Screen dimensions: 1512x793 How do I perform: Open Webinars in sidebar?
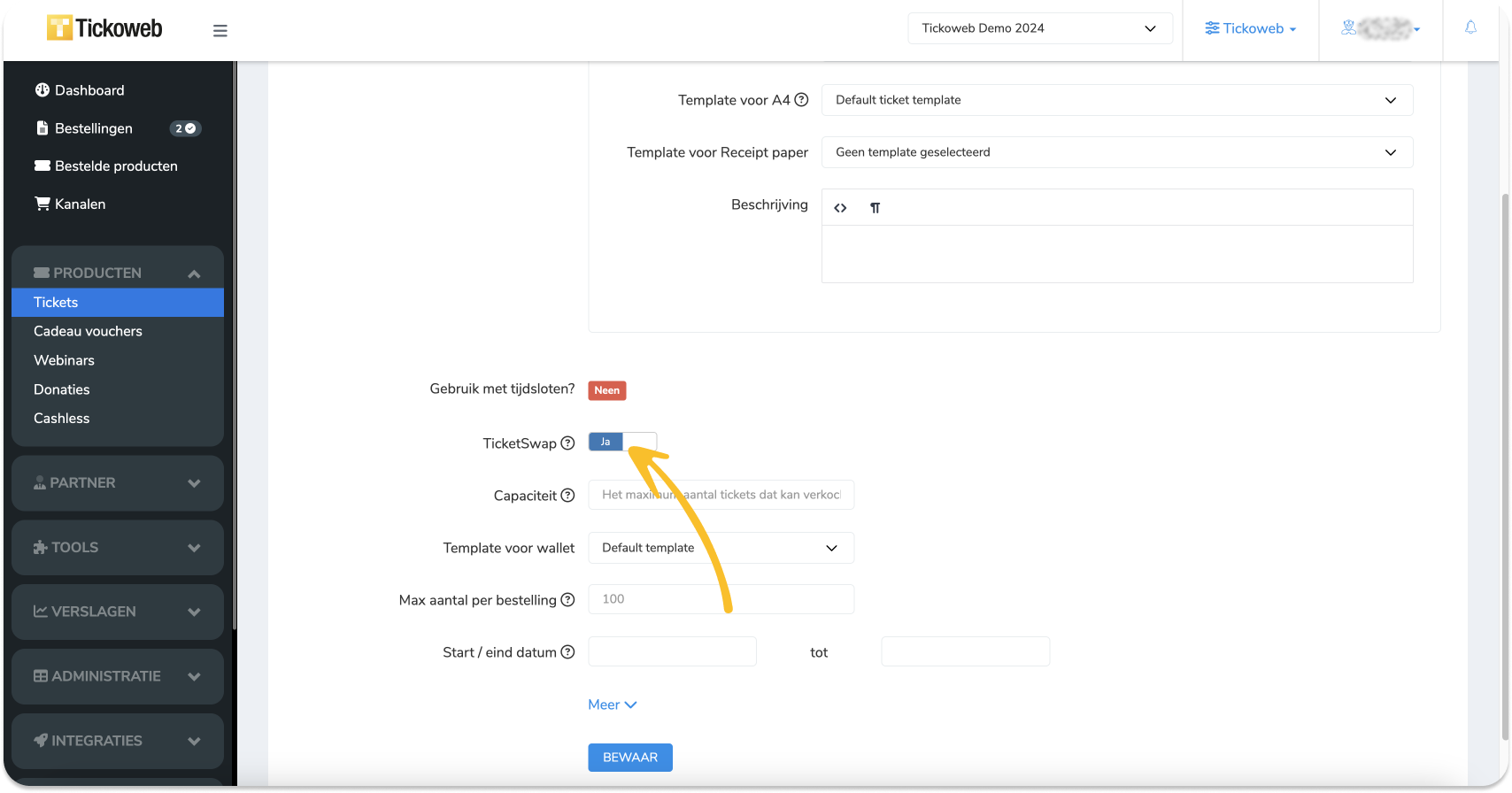pyautogui.click(x=64, y=360)
